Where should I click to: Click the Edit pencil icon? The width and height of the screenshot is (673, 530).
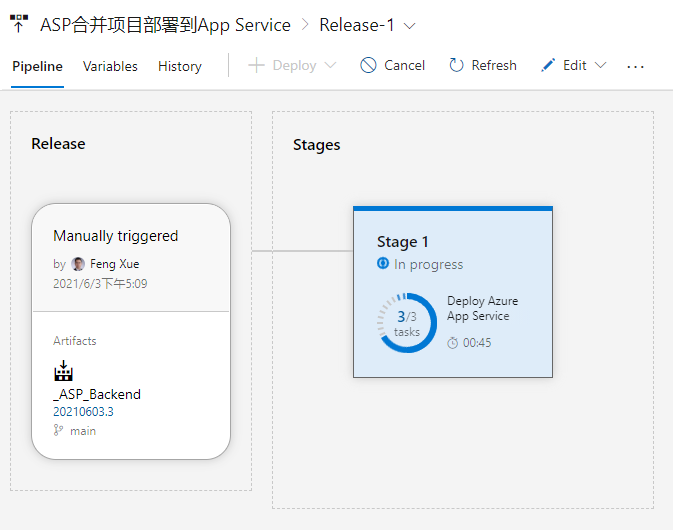click(x=548, y=65)
